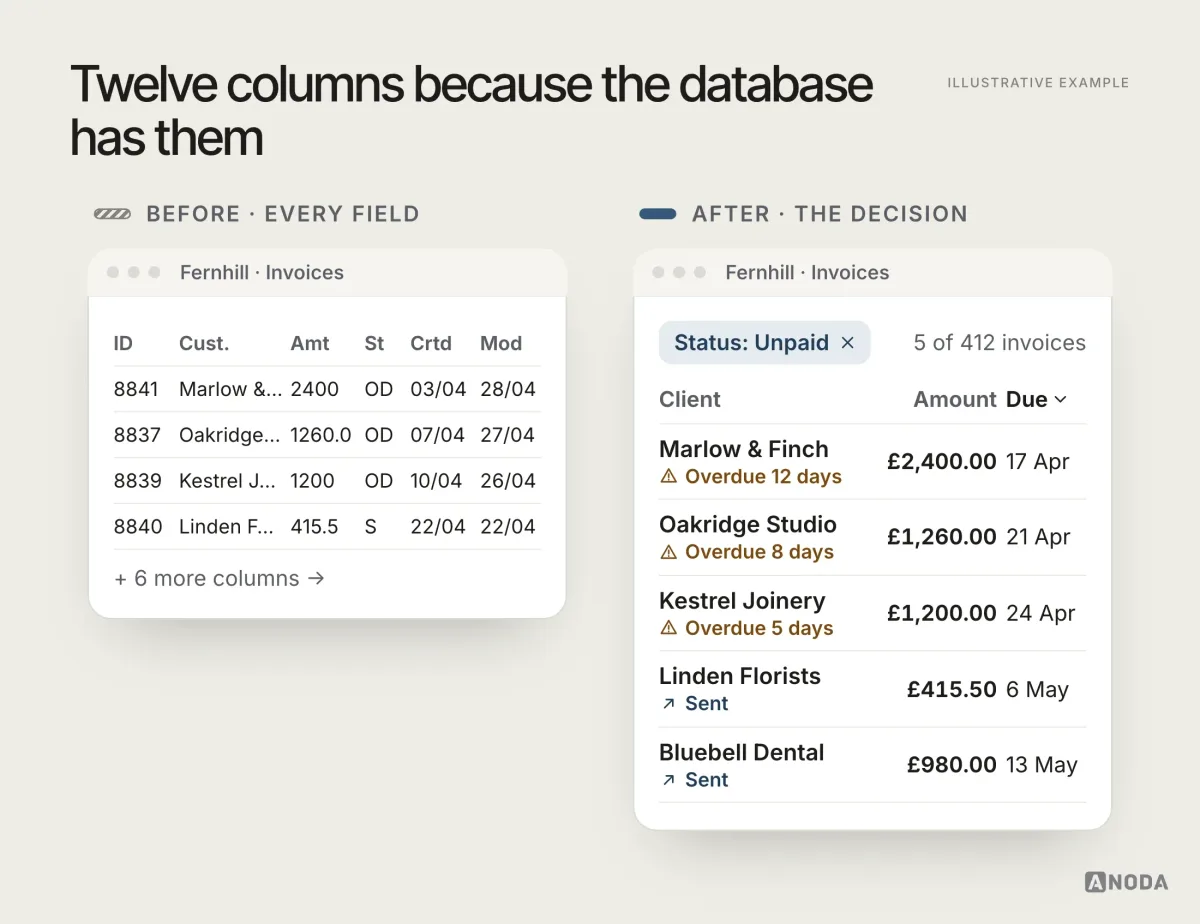The width and height of the screenshot is (1200, 924).
Task: Click sent arrow icon under Bluebell Dental
Action: click(669, 780)
